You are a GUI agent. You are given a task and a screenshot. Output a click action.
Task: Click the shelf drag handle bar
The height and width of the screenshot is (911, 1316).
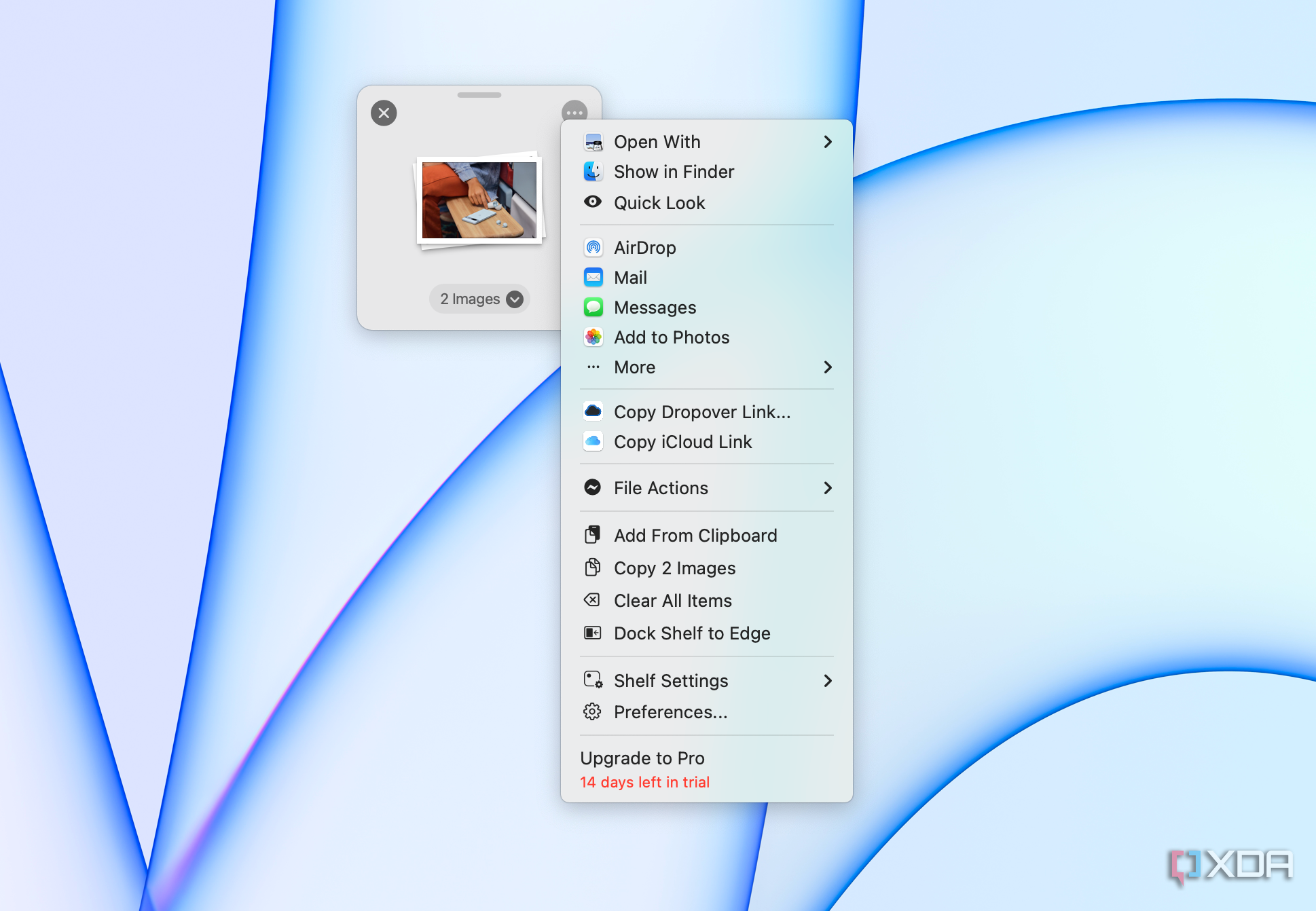479,95
